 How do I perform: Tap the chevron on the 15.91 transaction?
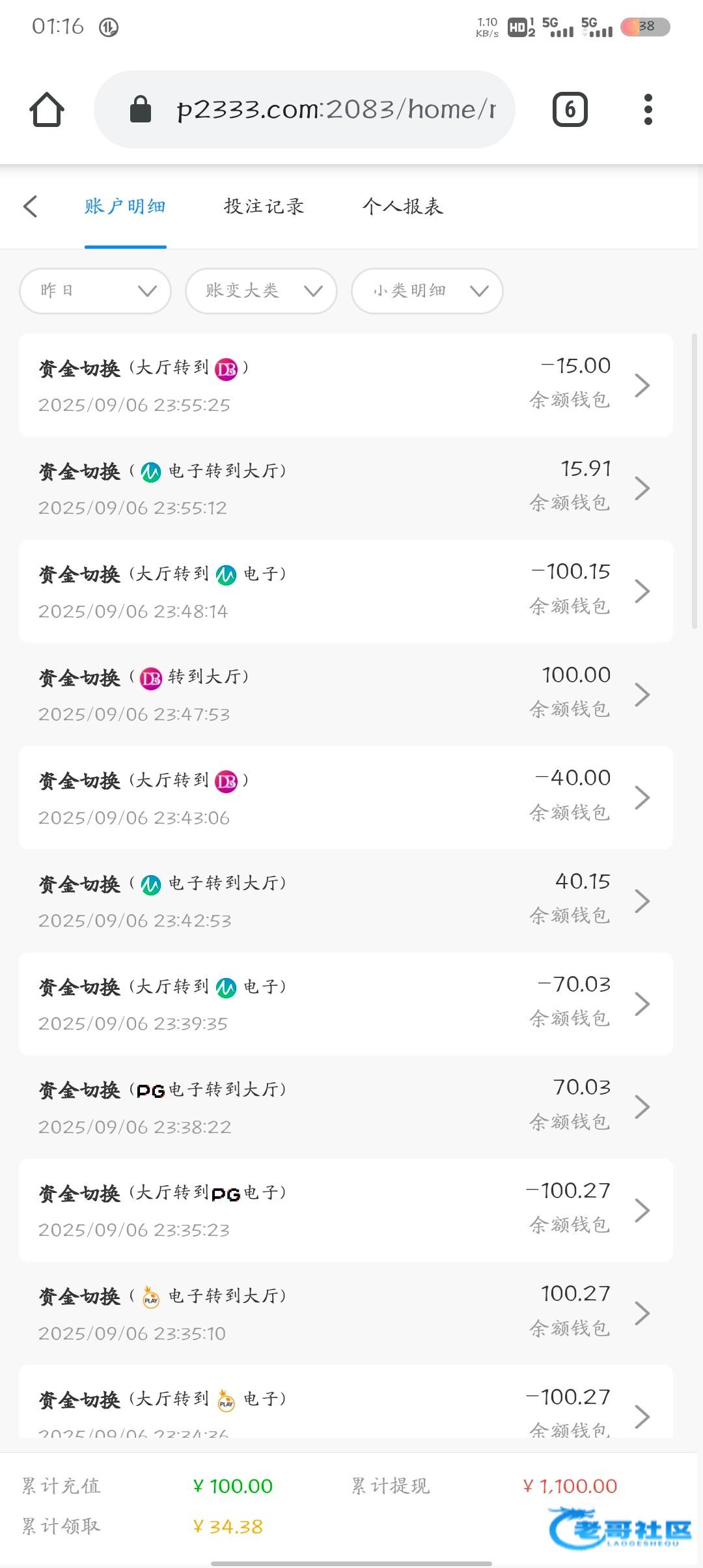coord(642,488)
